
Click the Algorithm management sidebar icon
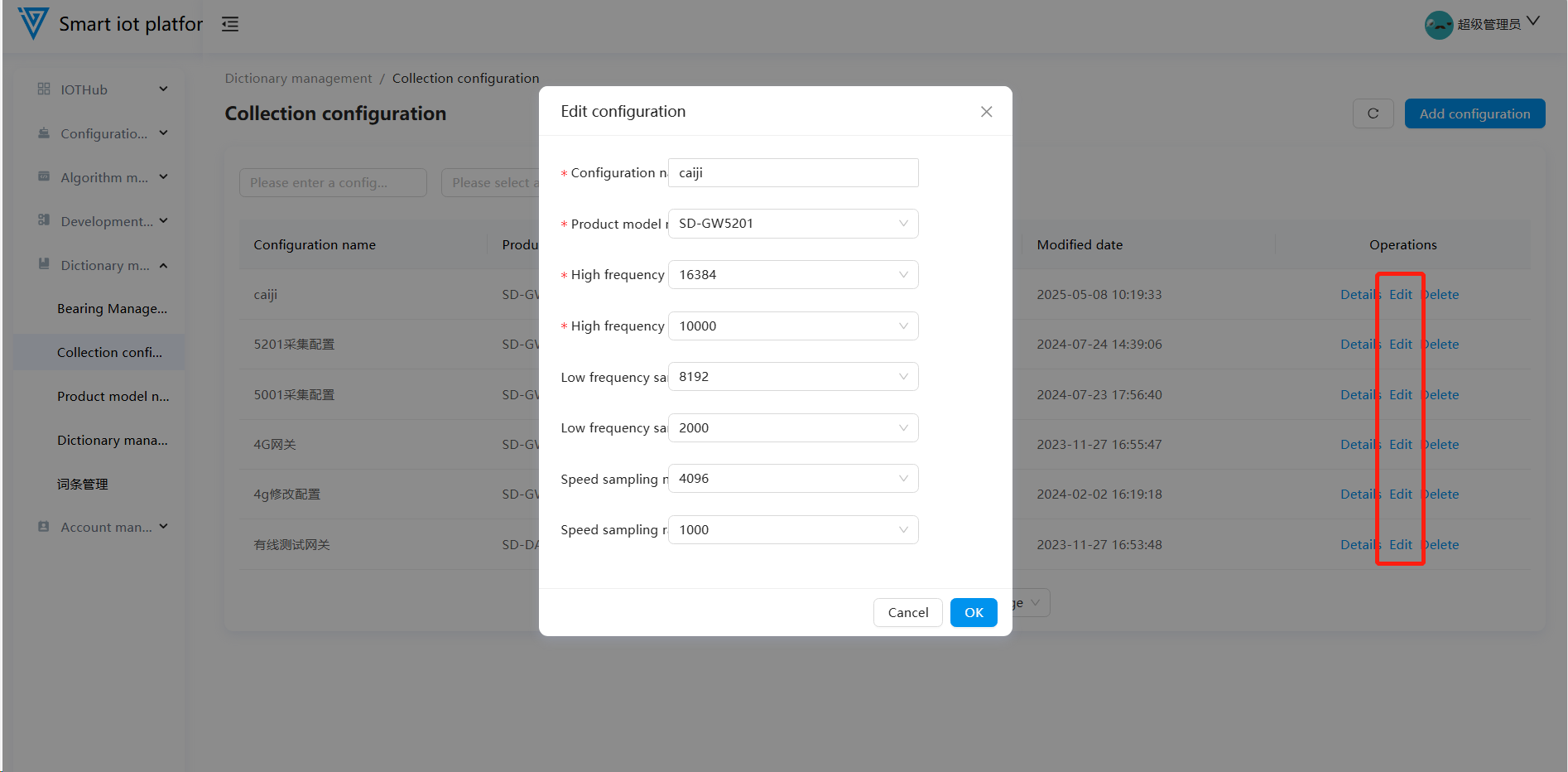coord(44,176)
